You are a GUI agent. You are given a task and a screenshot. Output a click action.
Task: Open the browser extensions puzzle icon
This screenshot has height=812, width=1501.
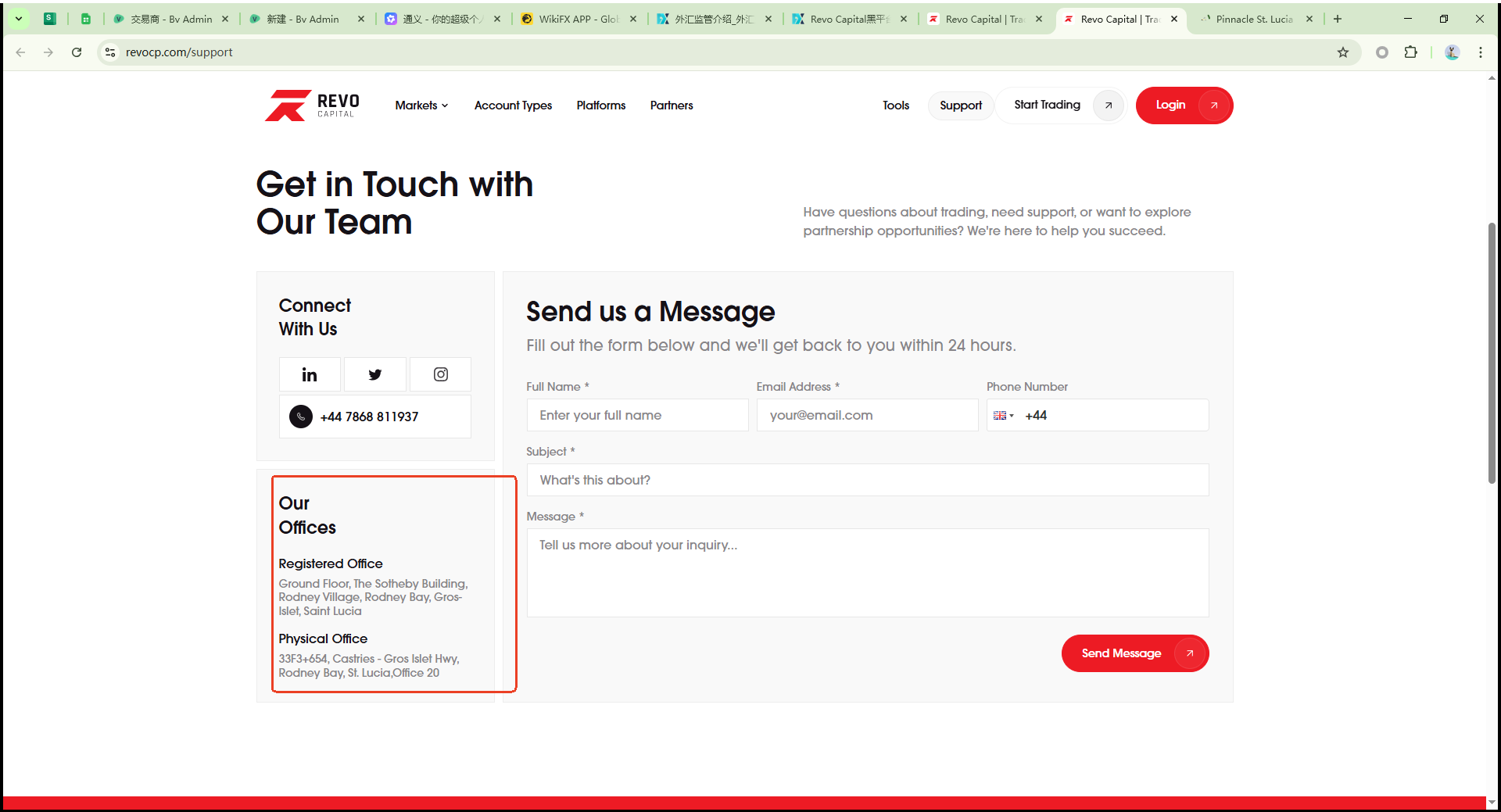pos(1410,52)
